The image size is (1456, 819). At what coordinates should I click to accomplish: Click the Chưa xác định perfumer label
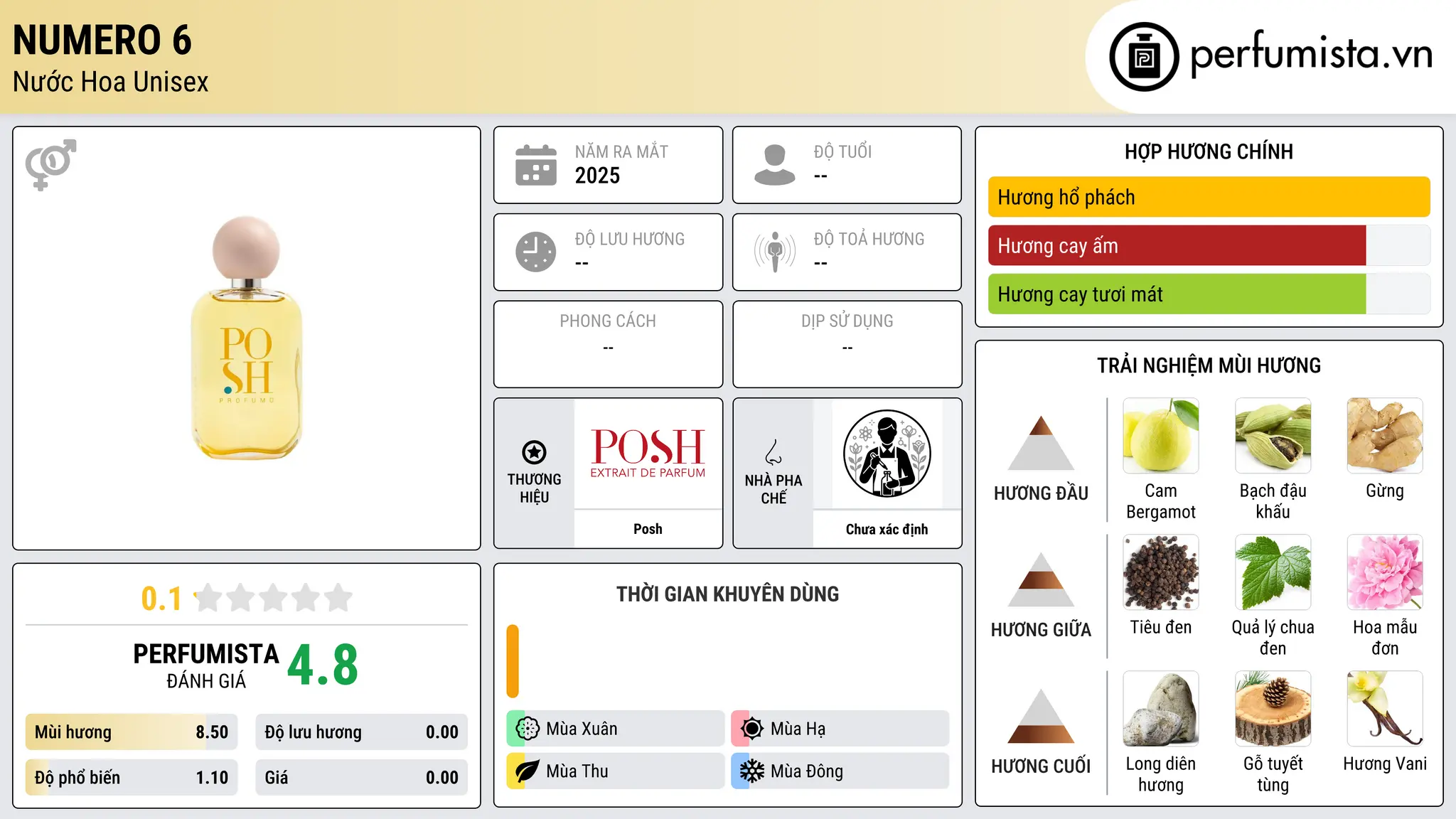click(887, 529)
